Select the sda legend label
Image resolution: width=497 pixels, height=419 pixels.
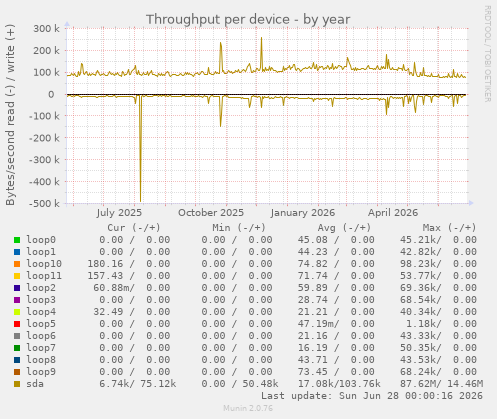35,384
